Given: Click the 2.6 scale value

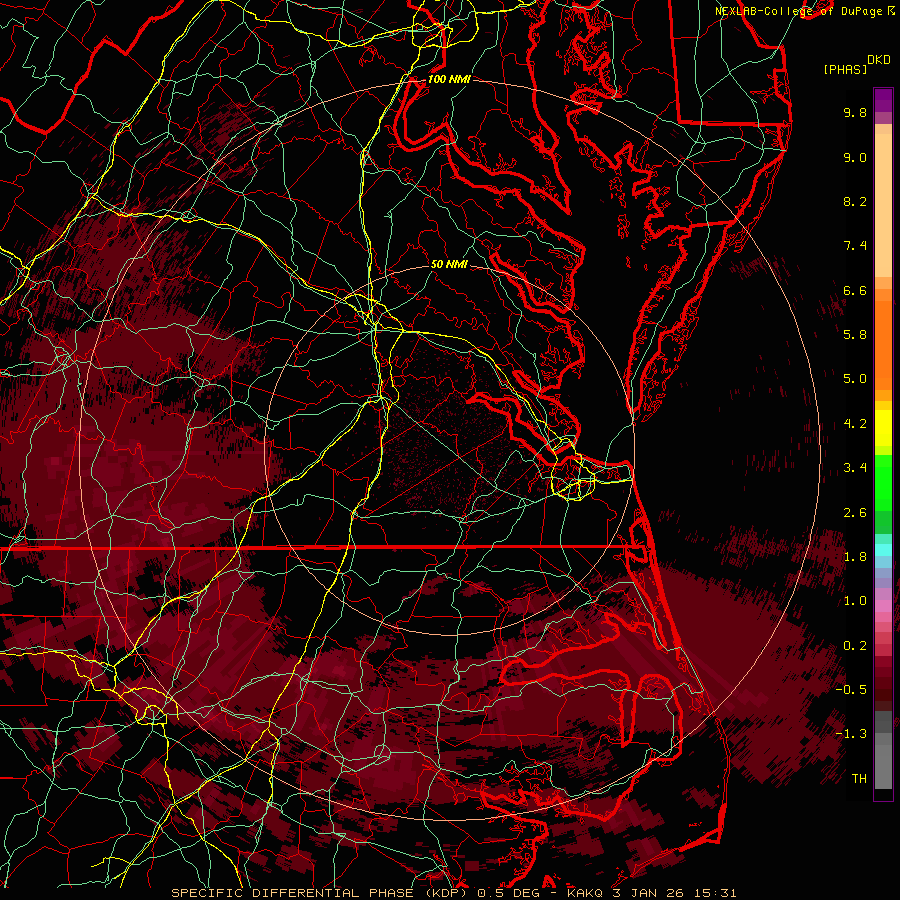Looking at the screenshot, I should point(855,512).
